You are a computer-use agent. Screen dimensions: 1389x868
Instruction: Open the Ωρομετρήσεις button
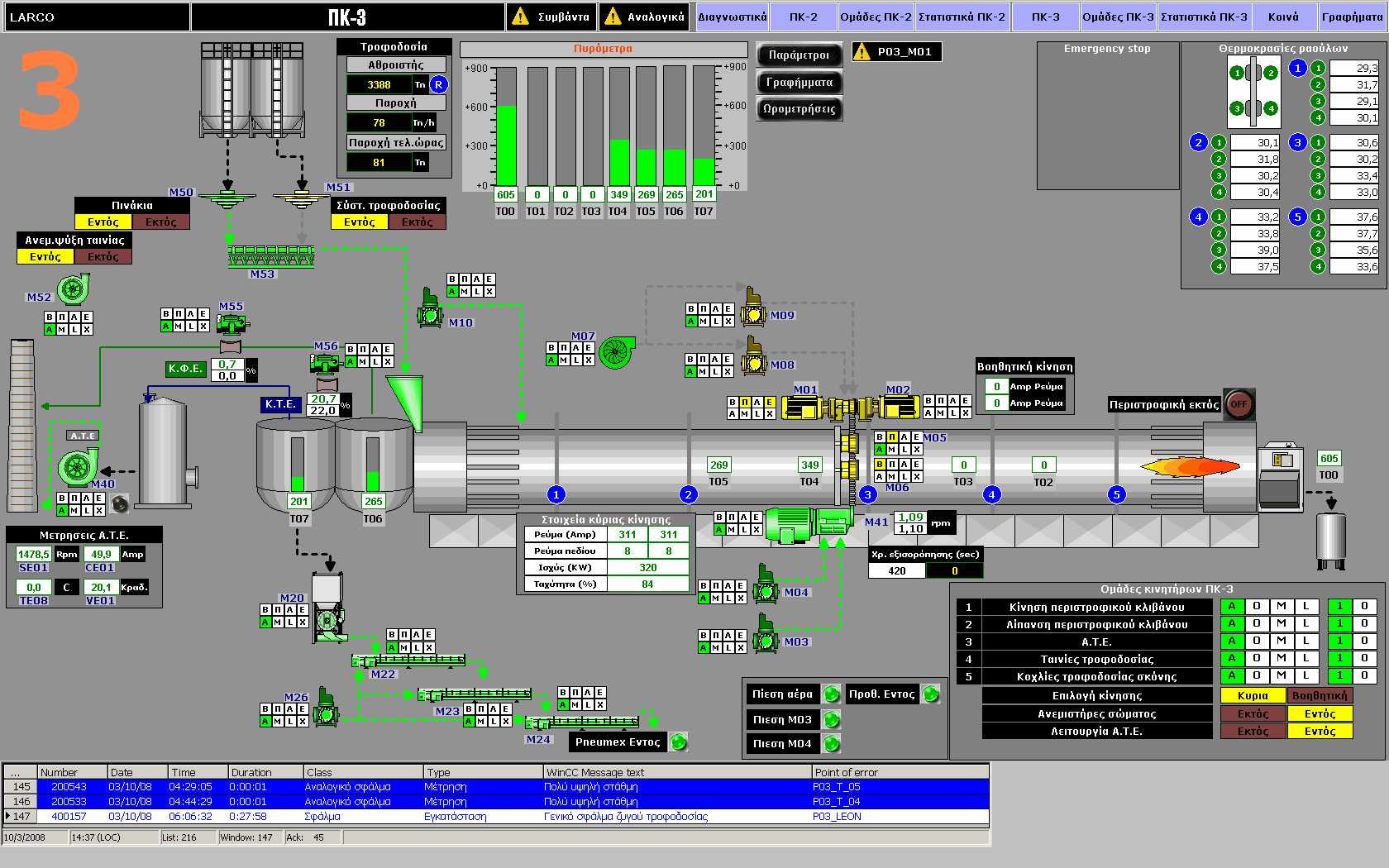coord(799,109)
